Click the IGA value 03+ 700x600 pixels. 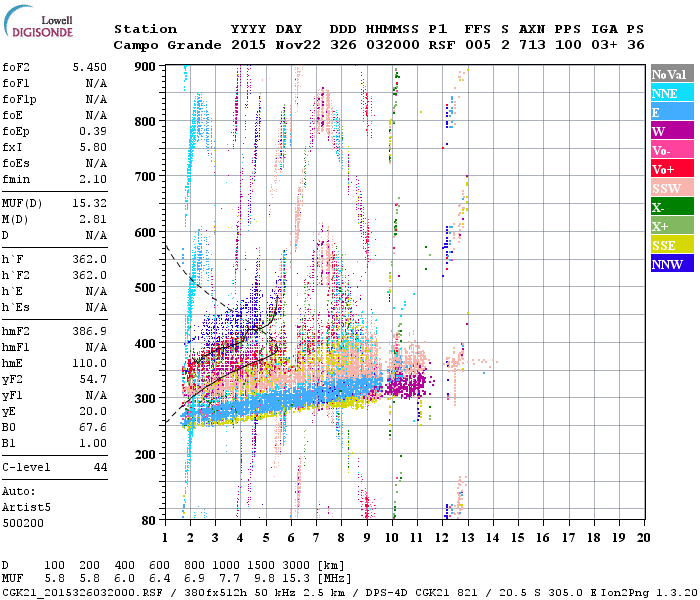click(x=604, y=45)
